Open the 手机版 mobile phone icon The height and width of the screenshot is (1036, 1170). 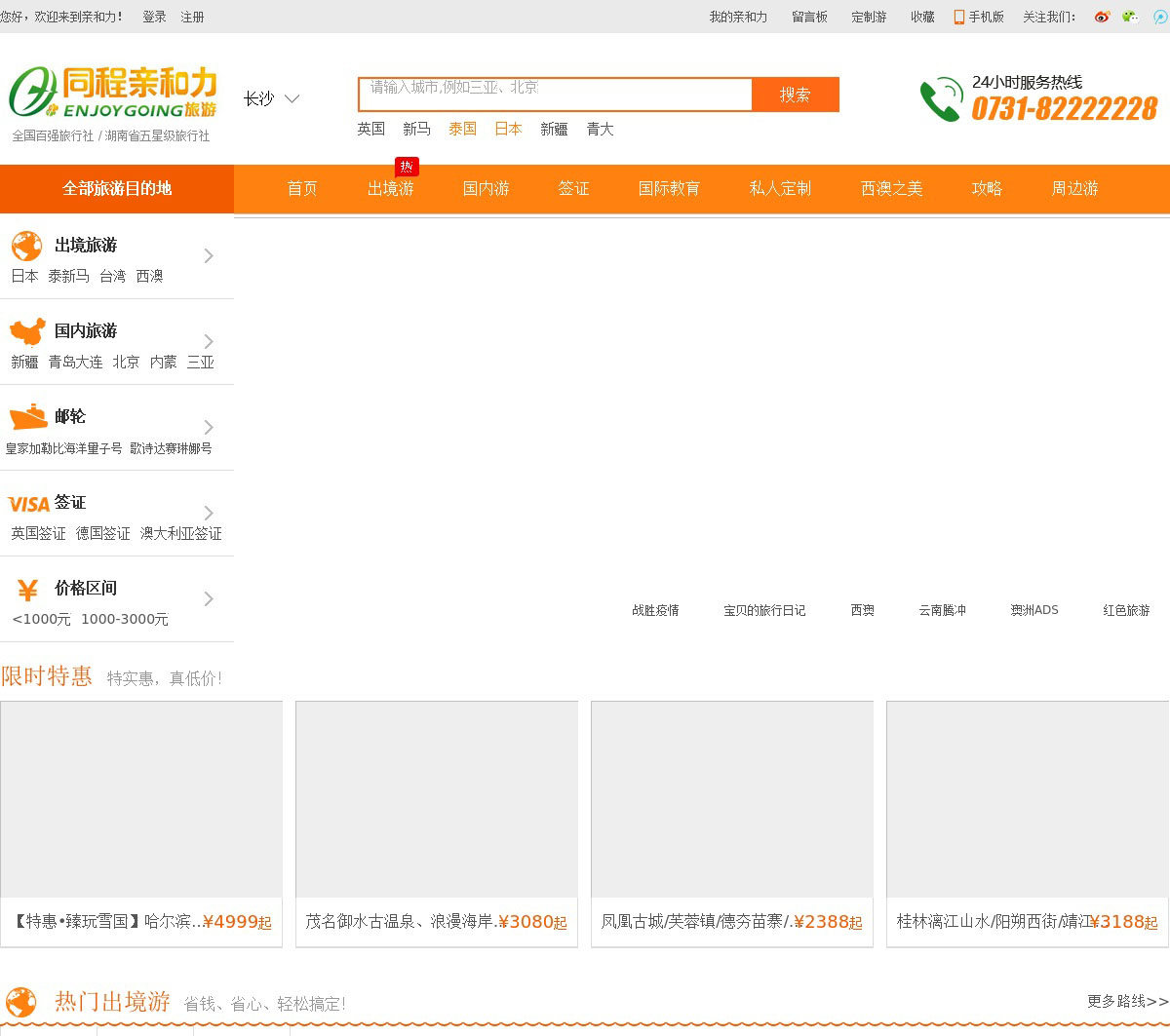coord(959,17)
